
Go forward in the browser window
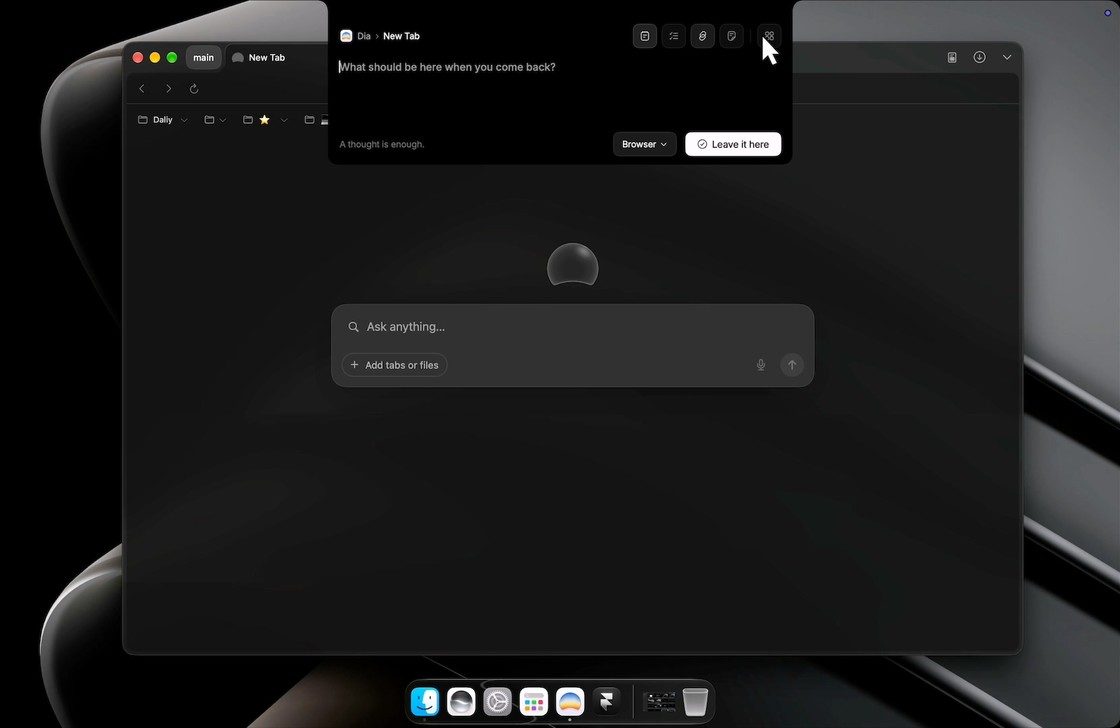click(x=168, y=89)
